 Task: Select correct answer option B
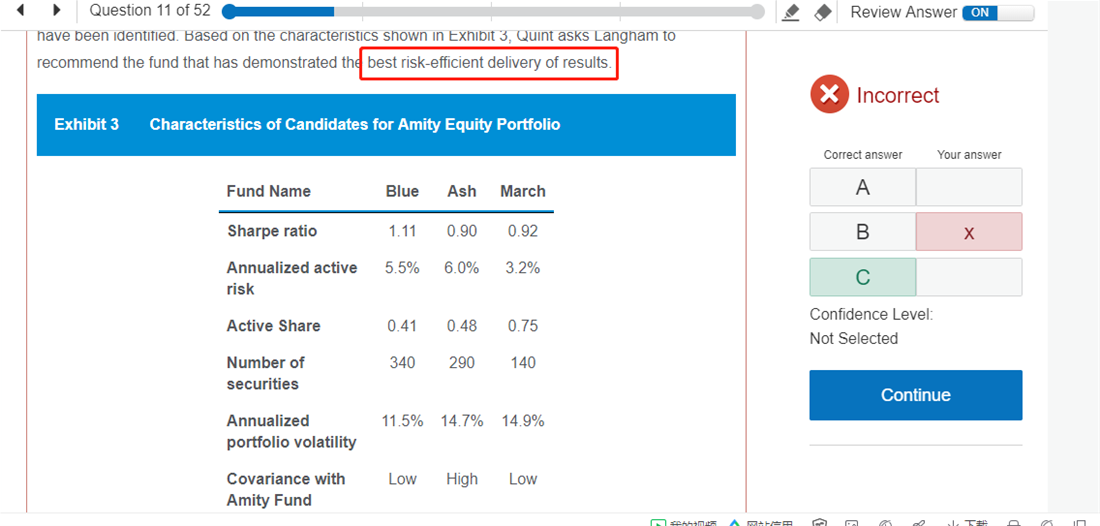click(862, 232)
